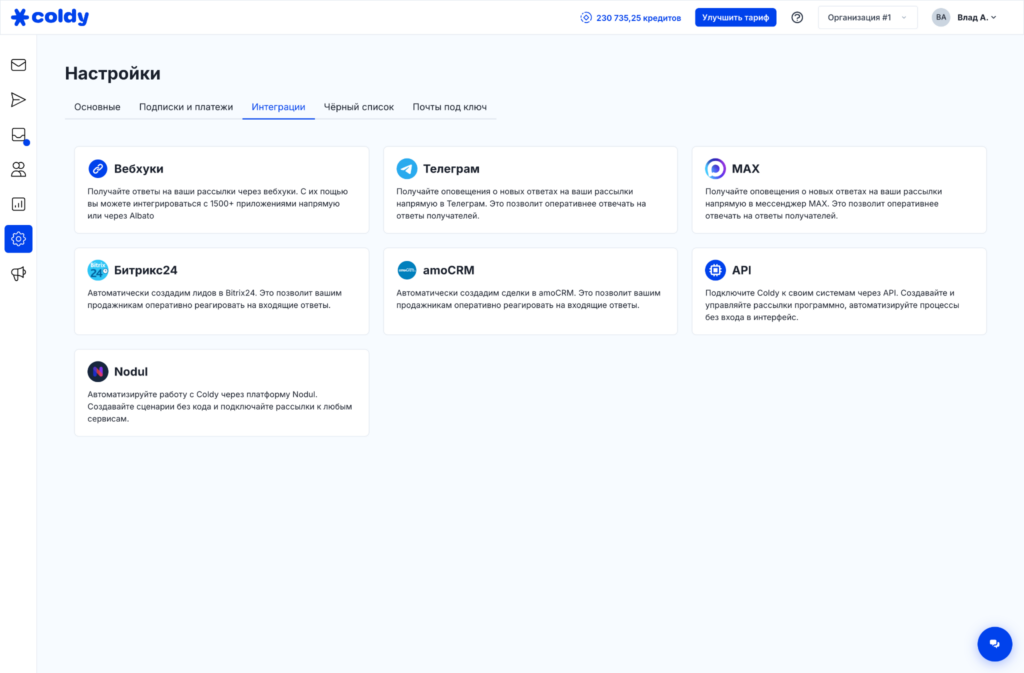Click the amoCRM deals description text
The height and width of the screenshot is (673, 1024).
pyautogui.click(x=528, y=299)
